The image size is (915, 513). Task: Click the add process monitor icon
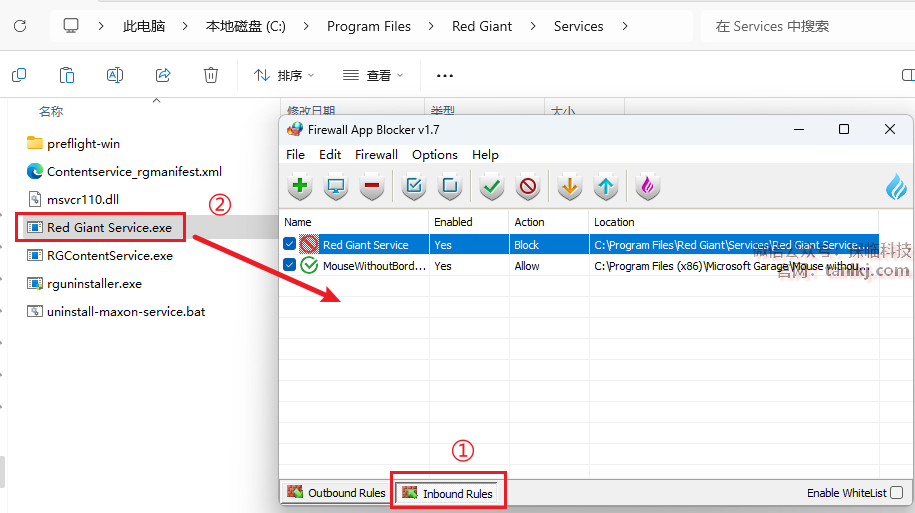point(336,186)
